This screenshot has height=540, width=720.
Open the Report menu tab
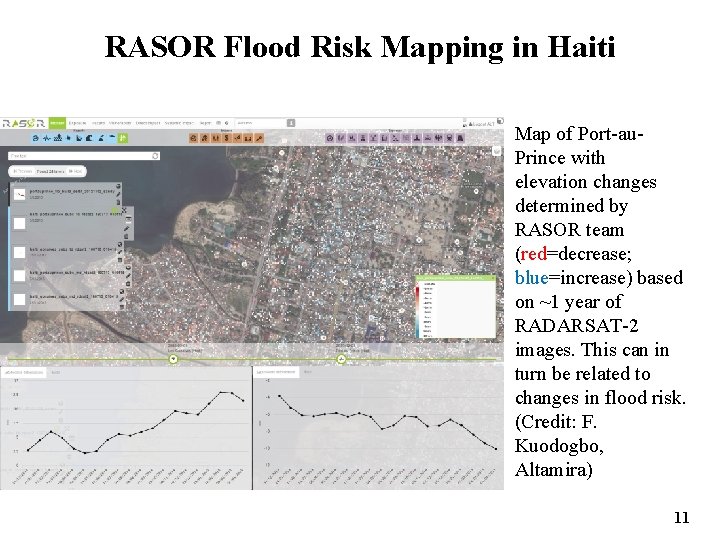pos(205,123)
